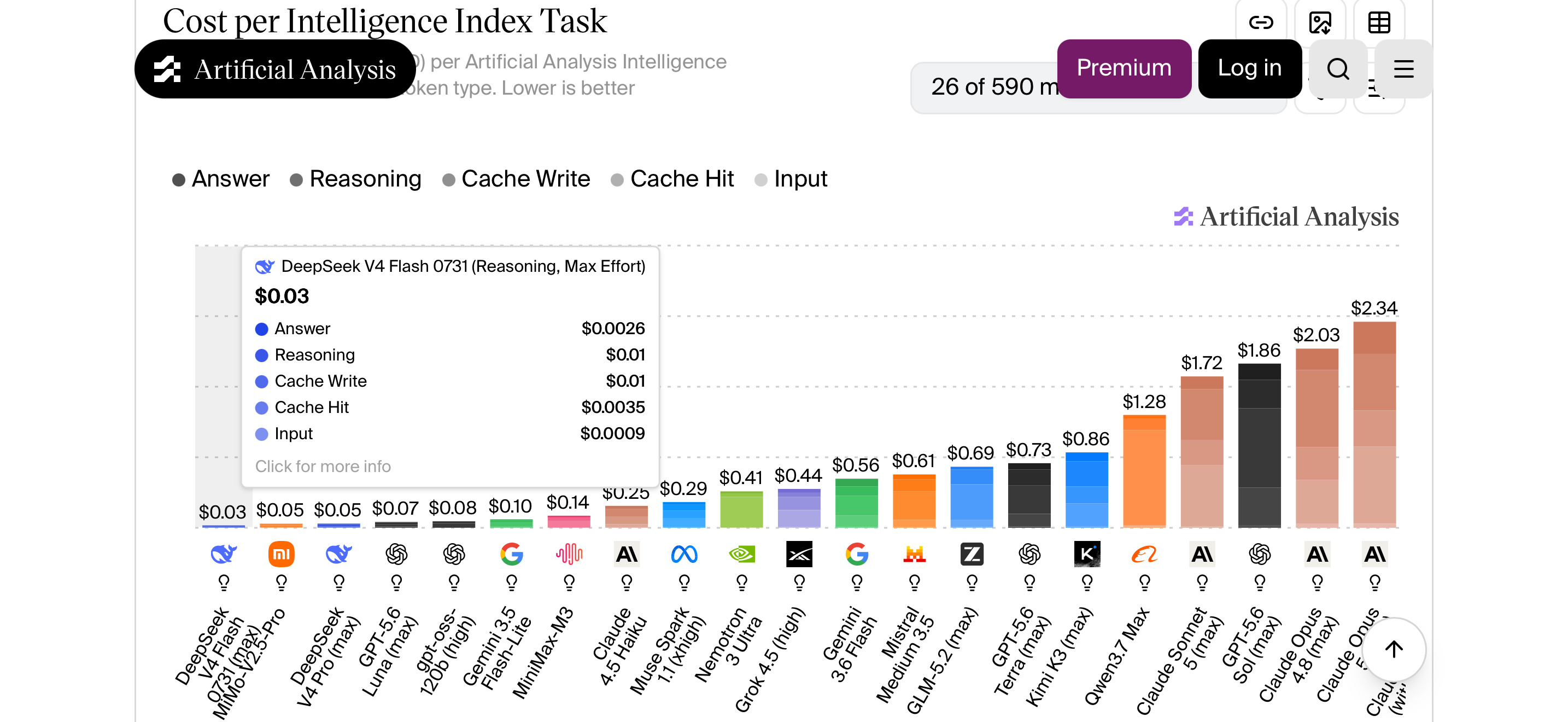The height and width of the screenshot is (722, 1568).
Task: Click the lightbulb icon under the Meta logo
Action: 684,583
